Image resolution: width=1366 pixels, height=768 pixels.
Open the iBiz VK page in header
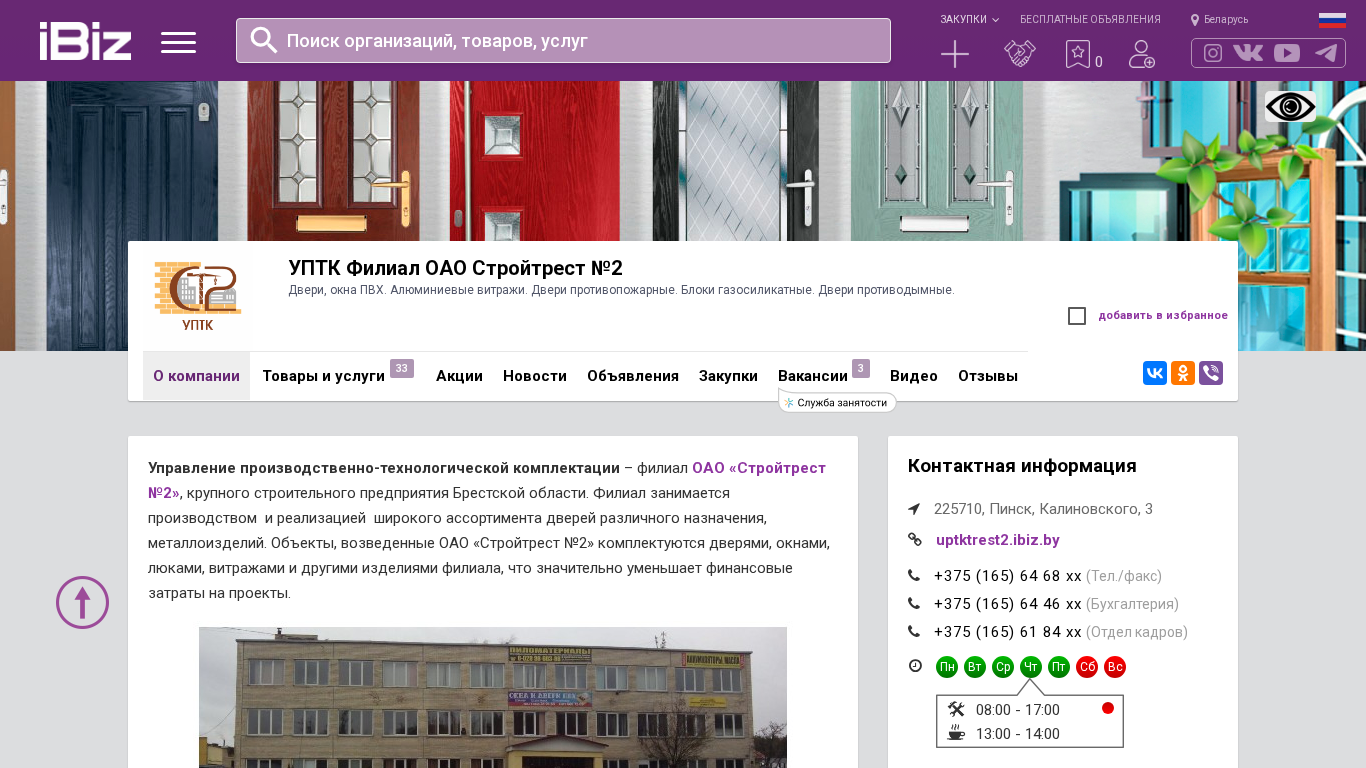(x=1248, y=53)
